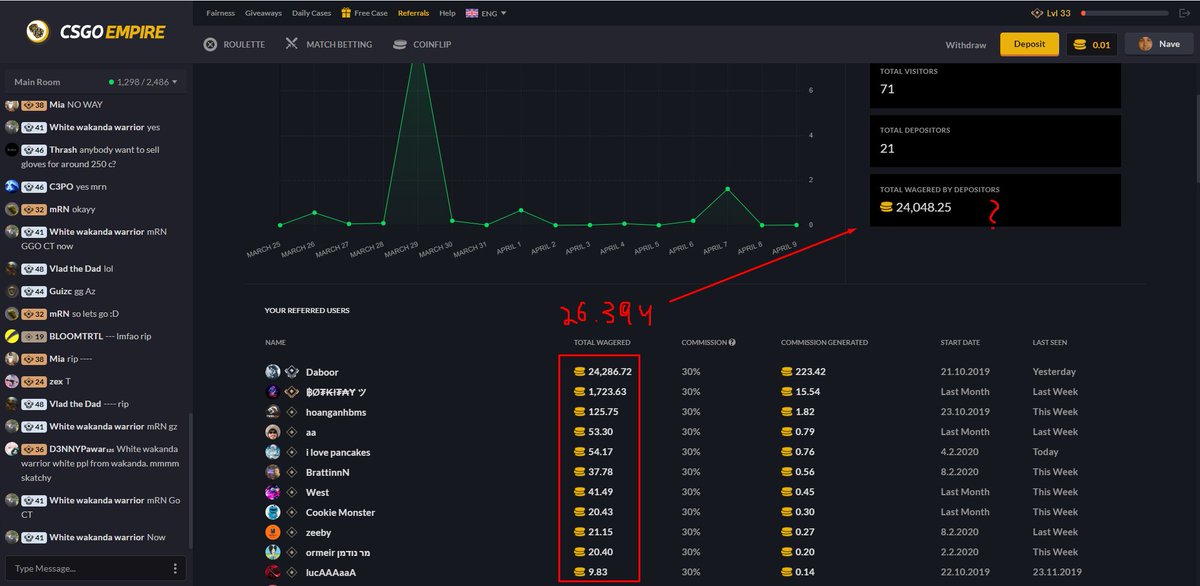Viewport: 1200px width, 586px height.
Task: Select the Daily Cases menu item
Action: point(312,13)
